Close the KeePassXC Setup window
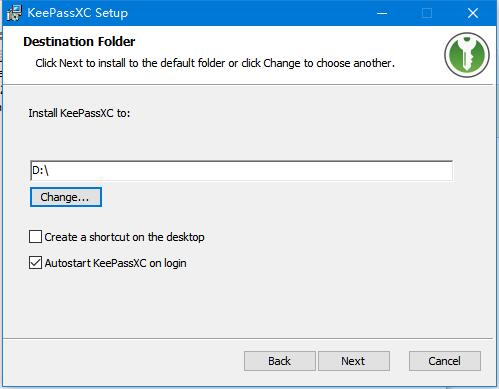The height and width of the screenshot is (389, 499). (x=473, y=13)
